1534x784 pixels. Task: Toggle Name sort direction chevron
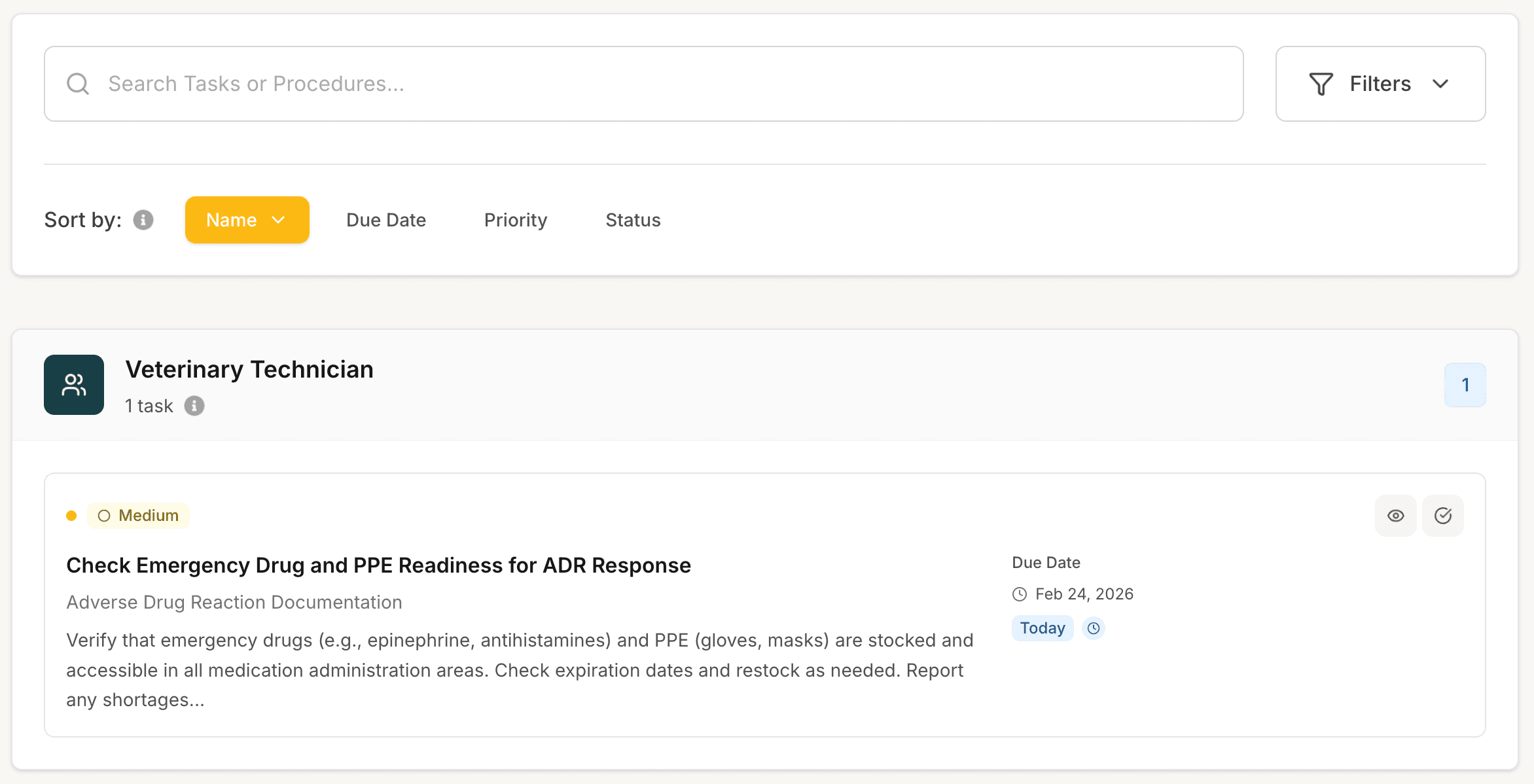tap(279, 220)
